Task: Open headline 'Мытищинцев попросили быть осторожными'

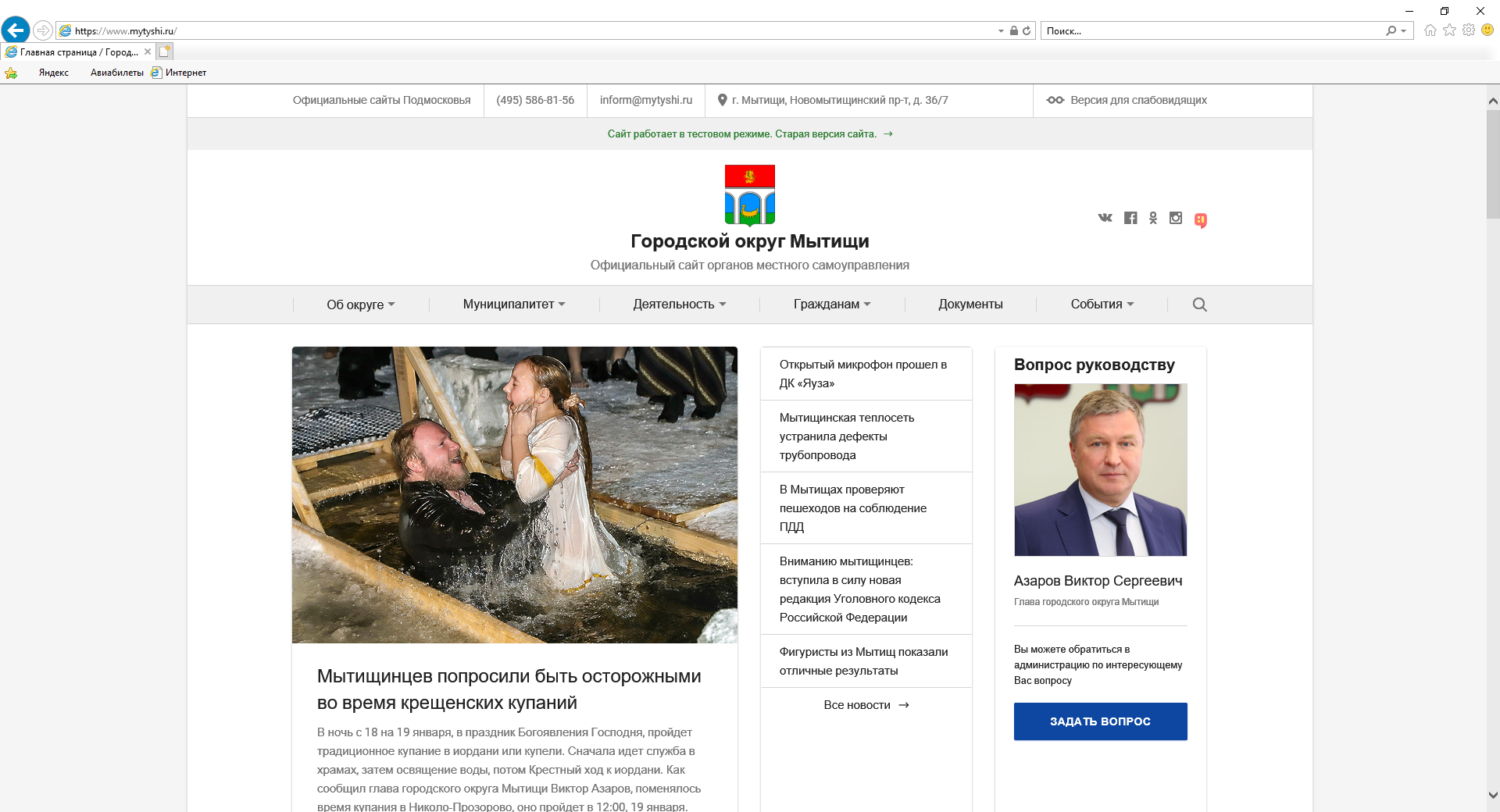Action: [x=509, y=689]
